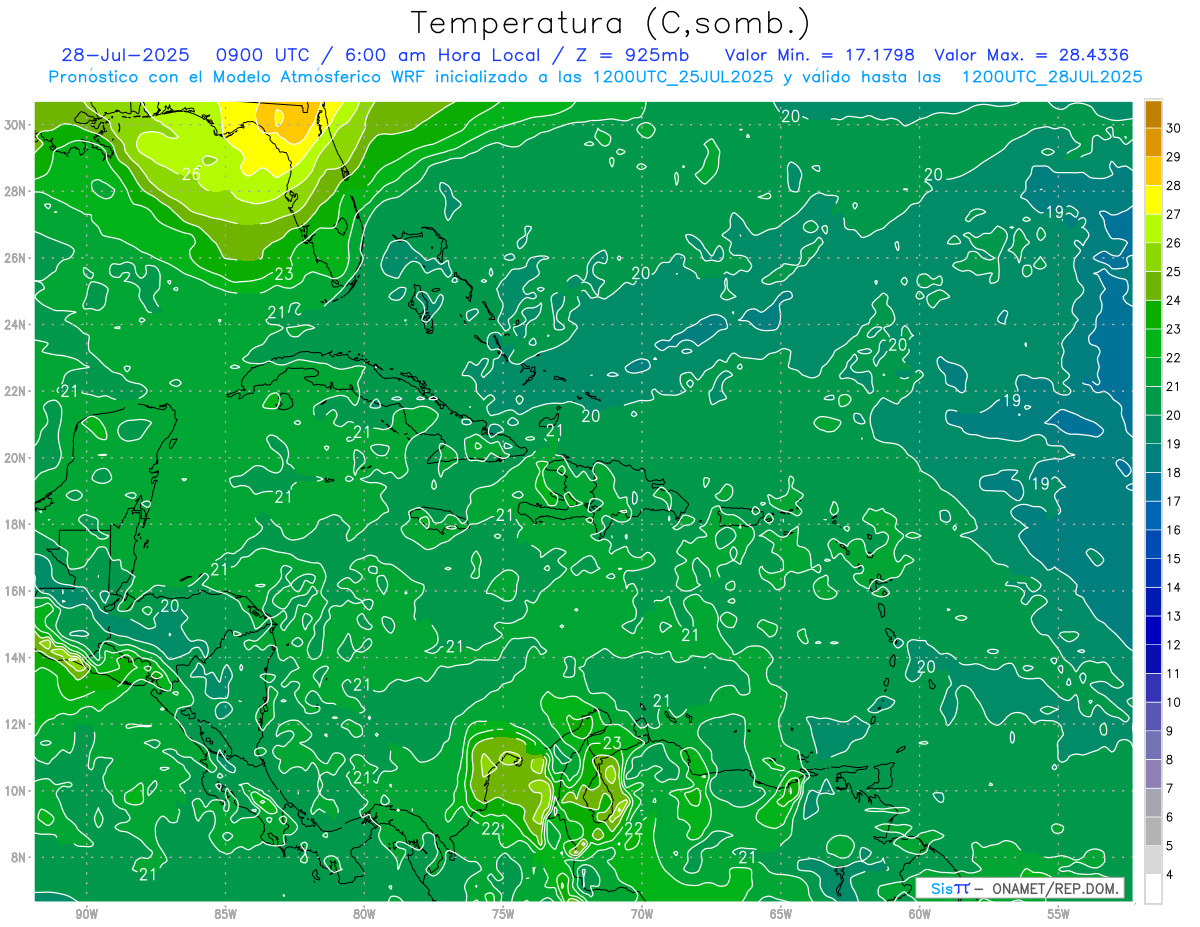Click the '55W' longitude axis label
Image resolution: width=1200 pixels, height=927 pixels.
coord(1059,914)
